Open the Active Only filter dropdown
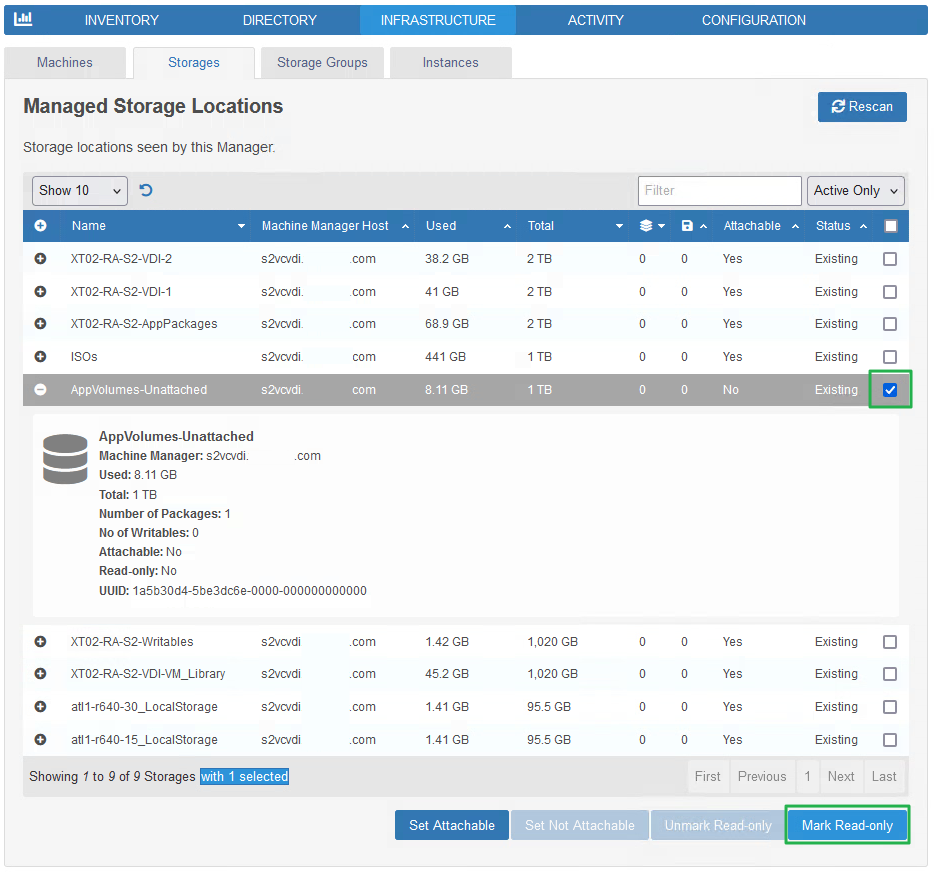Image resolution: width=934 pixels, height=873 pixels. coord(856,190)
